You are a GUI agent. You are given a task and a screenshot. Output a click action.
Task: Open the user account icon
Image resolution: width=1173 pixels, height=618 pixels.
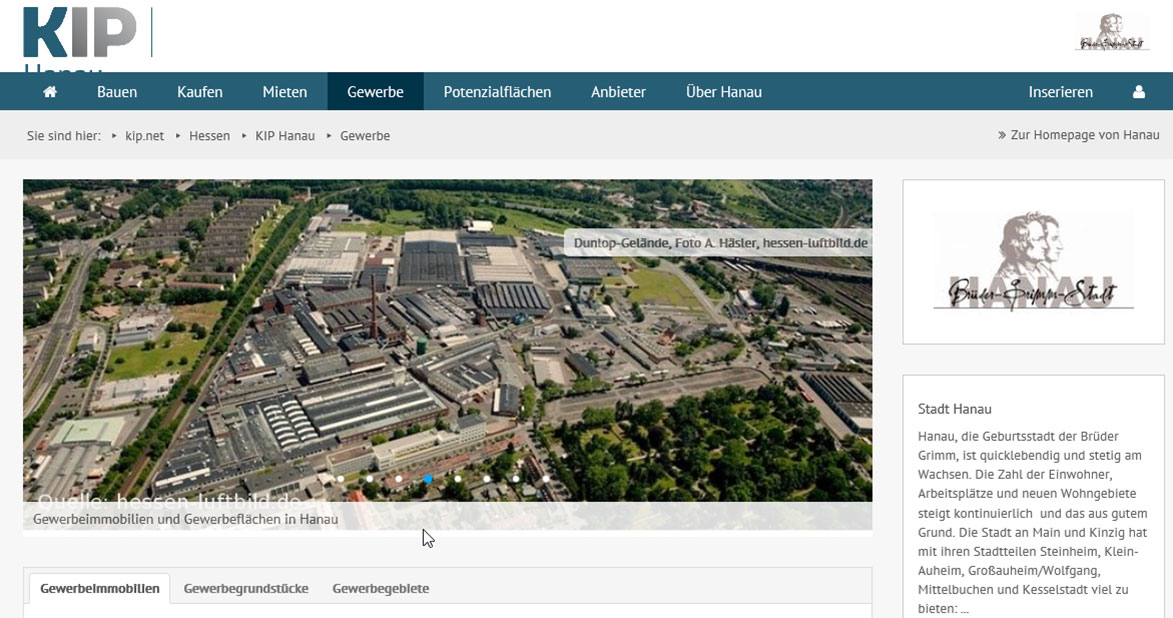(x=1138, y=92)
